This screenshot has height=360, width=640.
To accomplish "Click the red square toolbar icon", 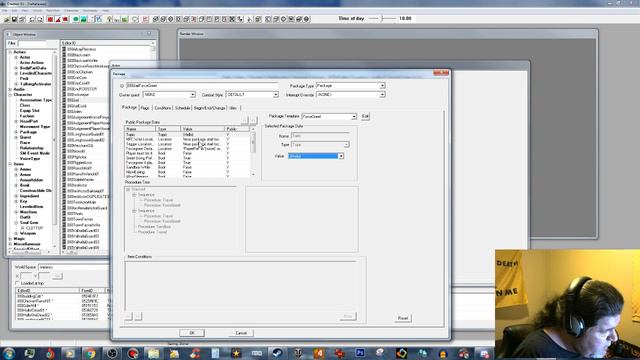I will 50,19.
